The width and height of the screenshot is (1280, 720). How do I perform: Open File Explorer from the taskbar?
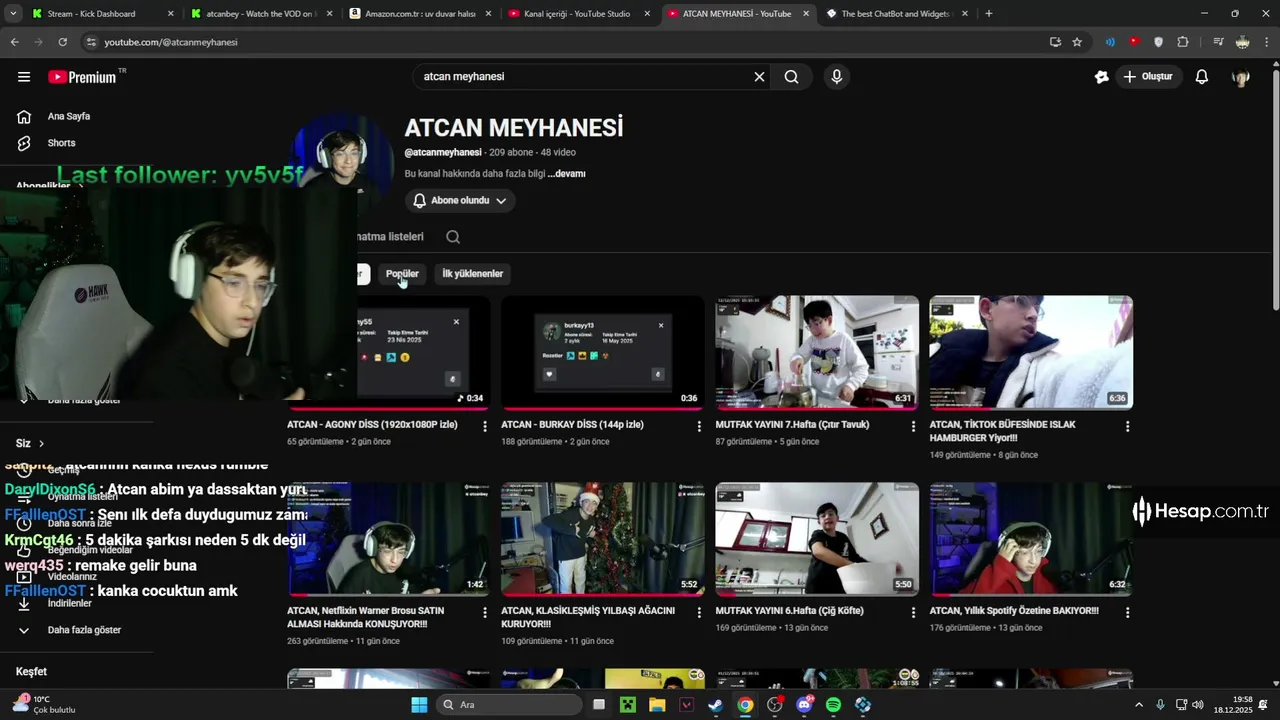tap(657, 705)
